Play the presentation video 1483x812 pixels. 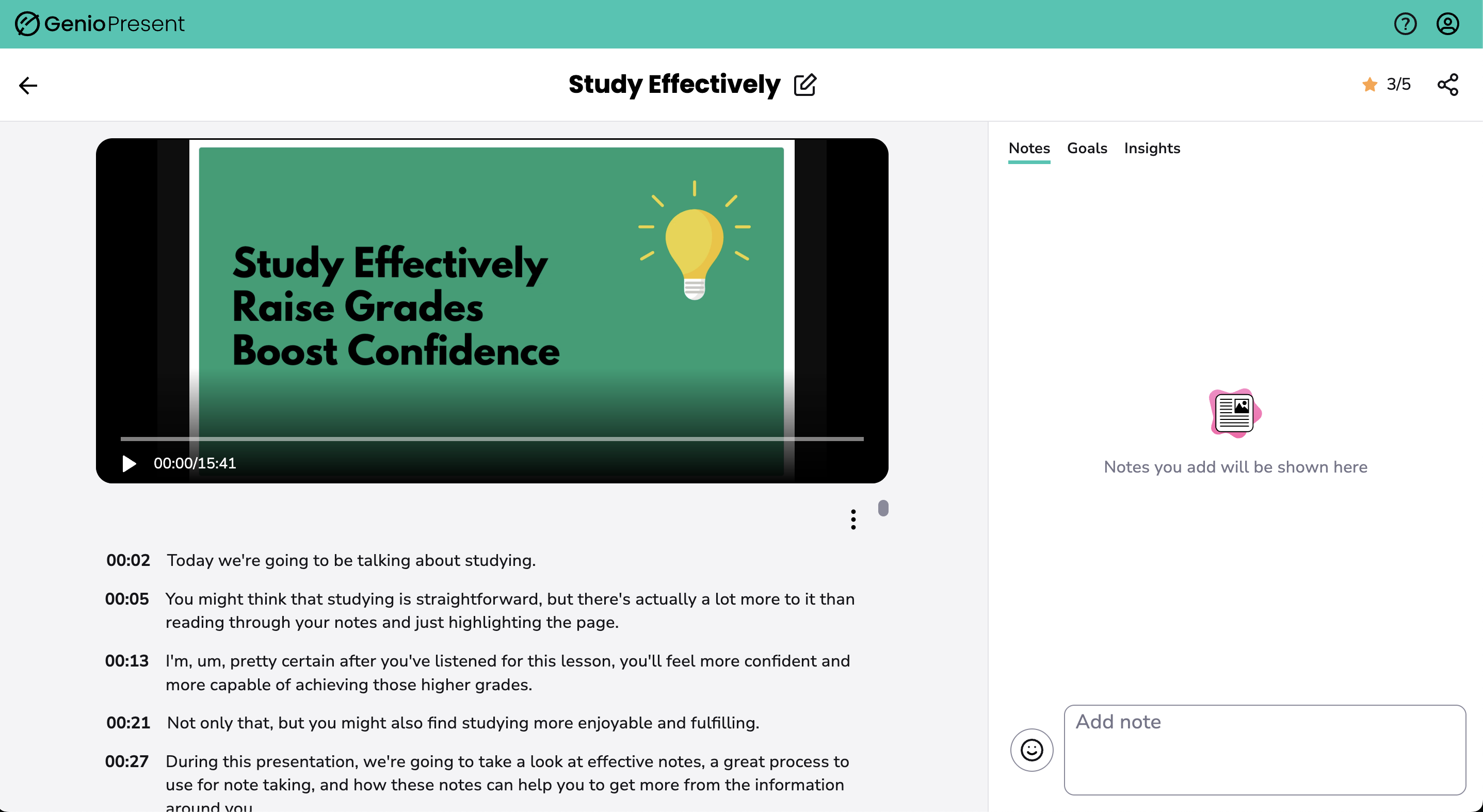click(x=129, y=463)
